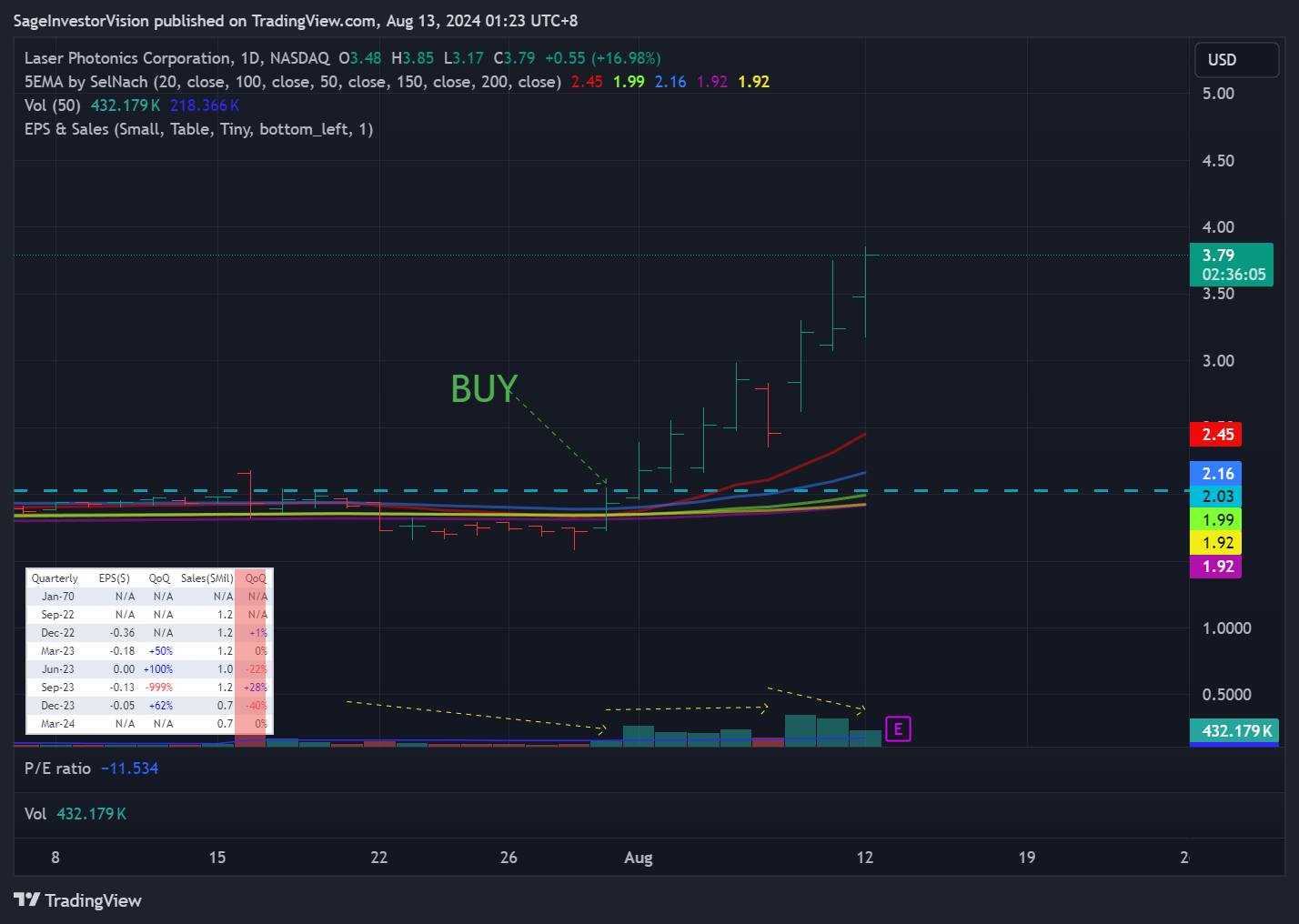Select the 5EMA by SelNach indicator legend
Image resolution: width=1299 pixels, height=924 pixels.
click(292, 82)
